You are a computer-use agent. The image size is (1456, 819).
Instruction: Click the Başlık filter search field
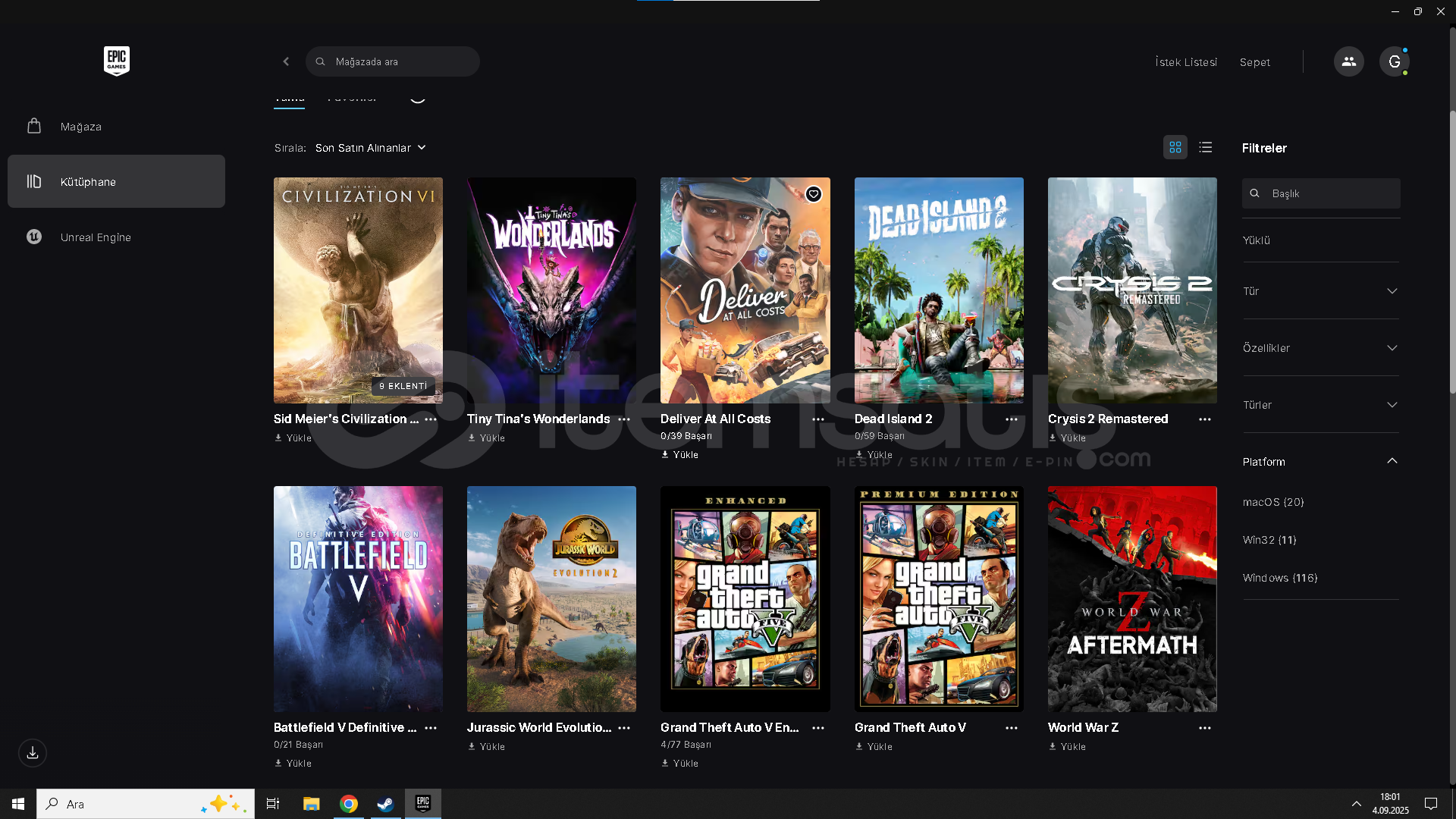1321,193
